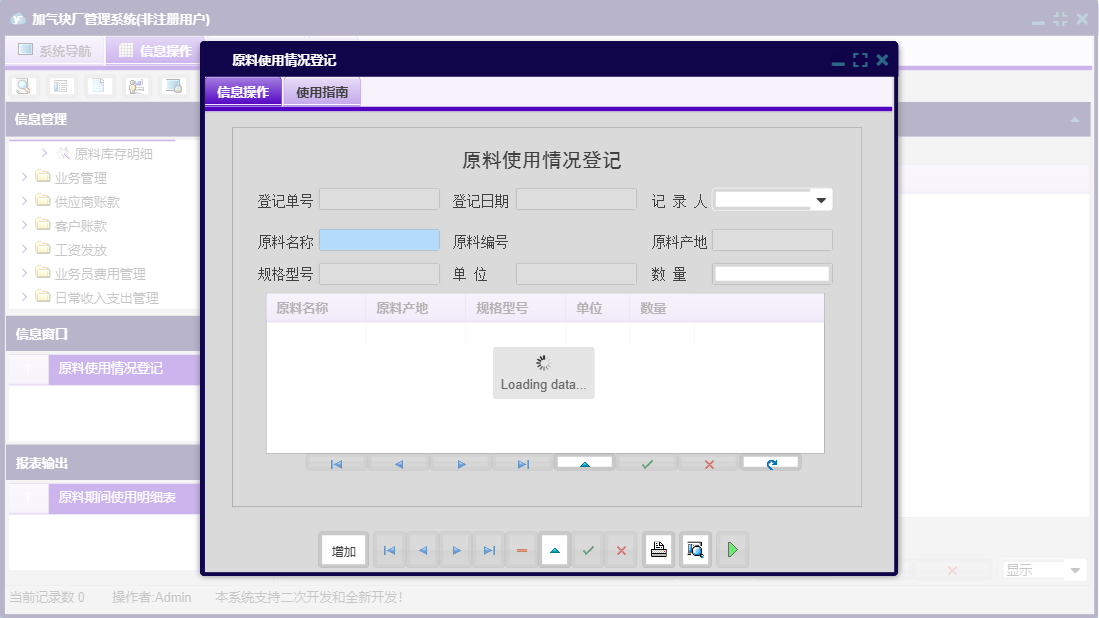Expand the 业务管理 tree folder
1099x618 pixels.
[x=24, y=177]
